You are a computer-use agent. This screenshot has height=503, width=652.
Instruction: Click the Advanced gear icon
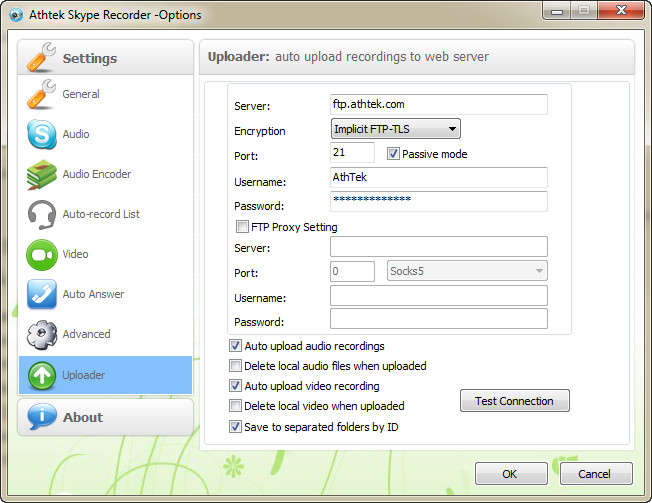tap(42, 334)
